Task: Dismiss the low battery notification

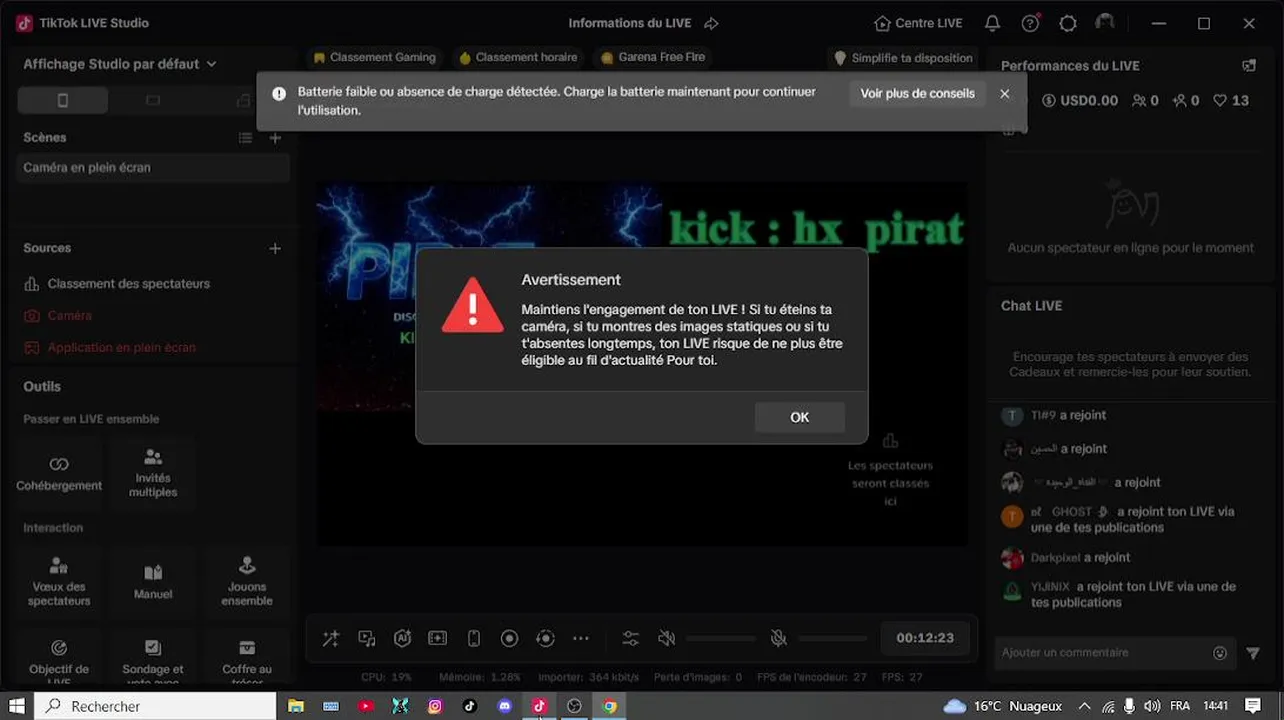Action: 1004,93
